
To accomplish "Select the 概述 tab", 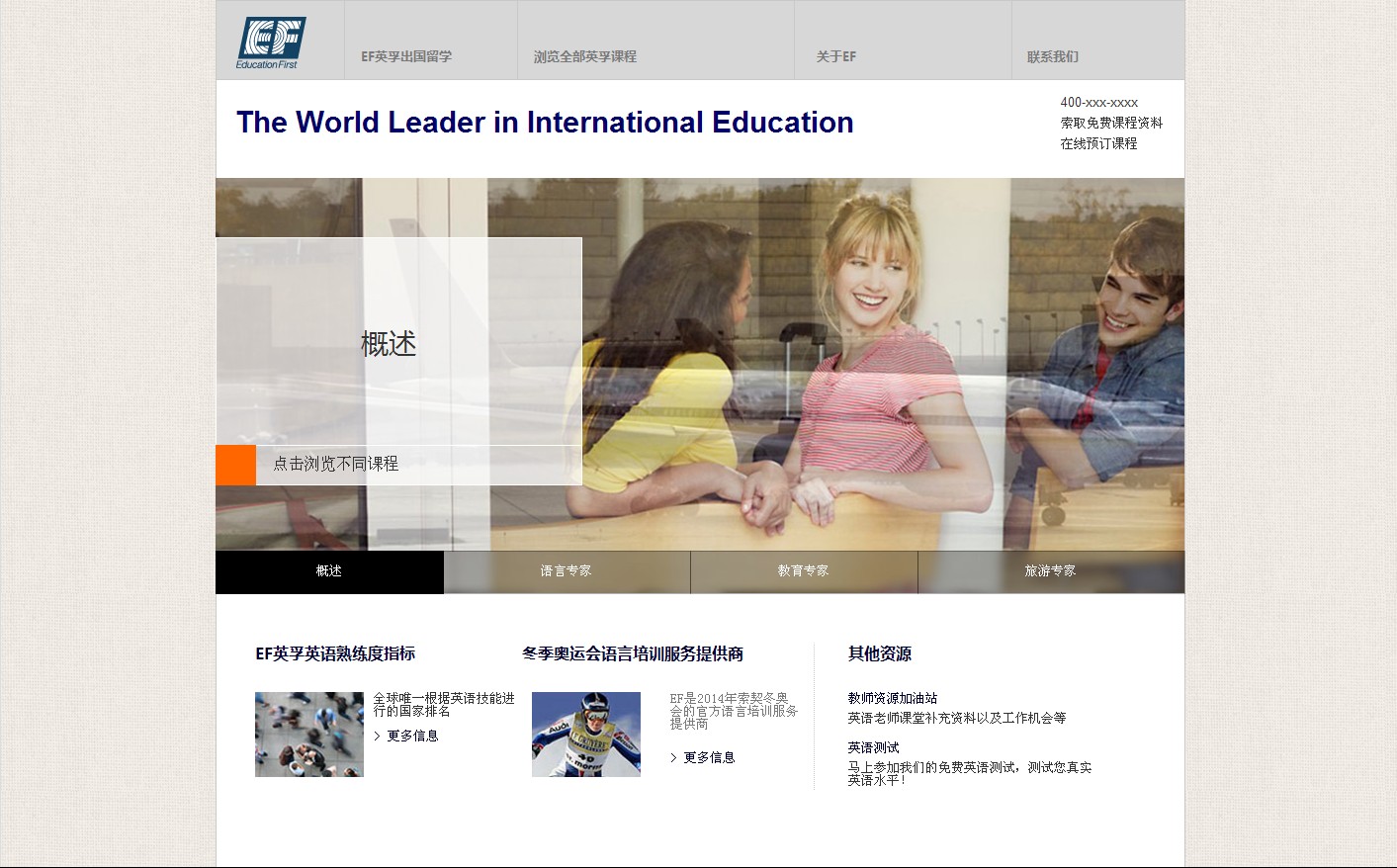I will point(329,571).
